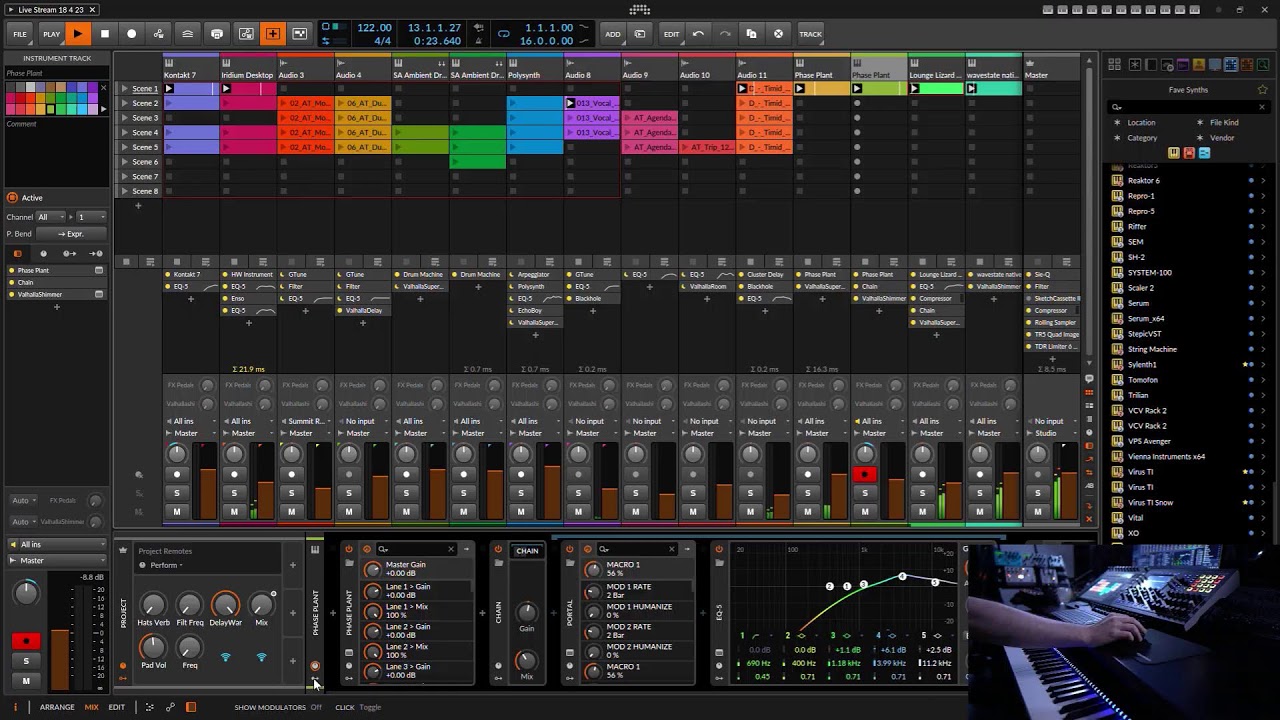Open the inspector All ins input dropdown
This screenshot has width=1280, height=720.
[56, 545]
